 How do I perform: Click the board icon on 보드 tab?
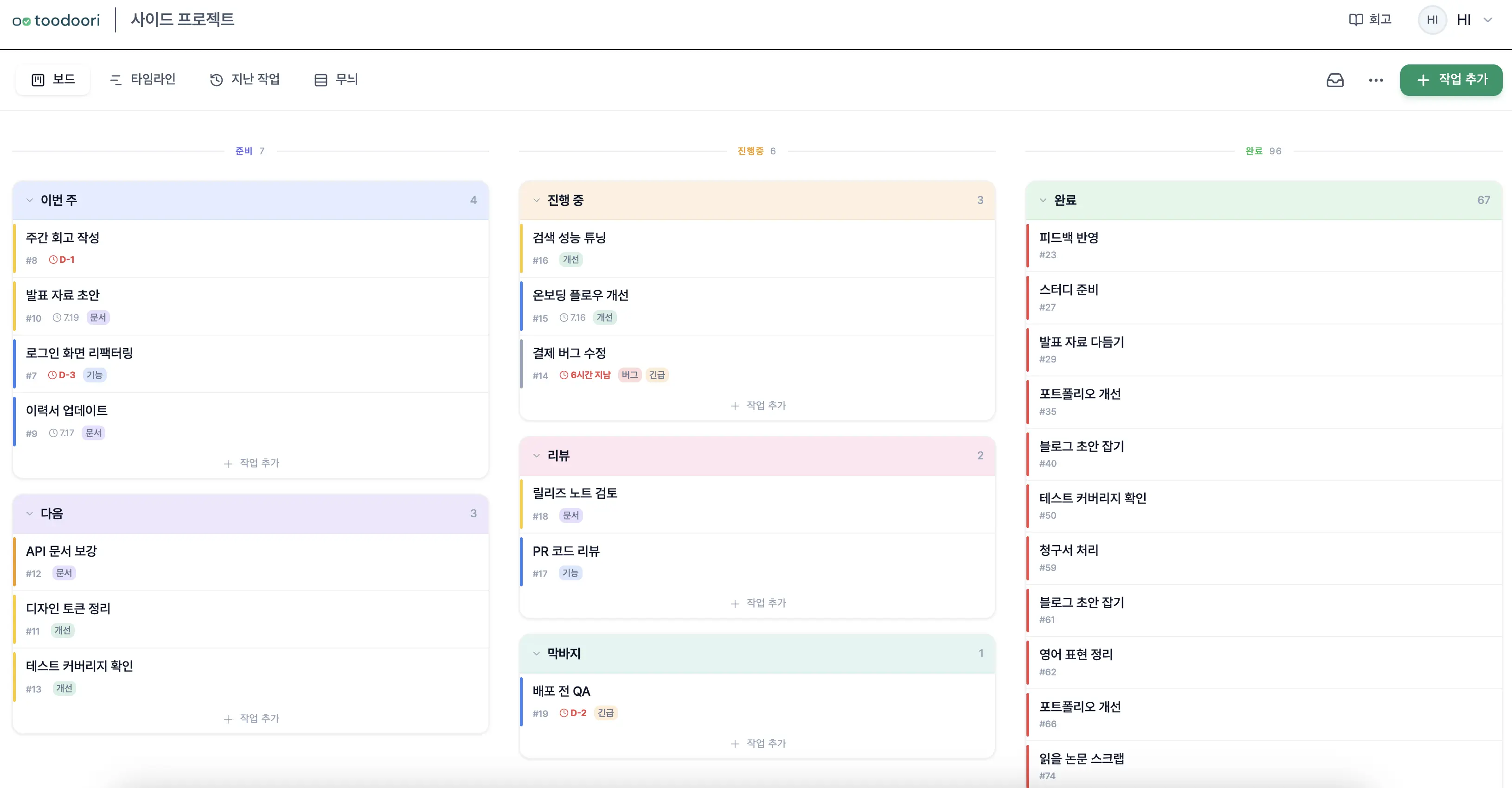pyautogui.click(x=38, y=80)
